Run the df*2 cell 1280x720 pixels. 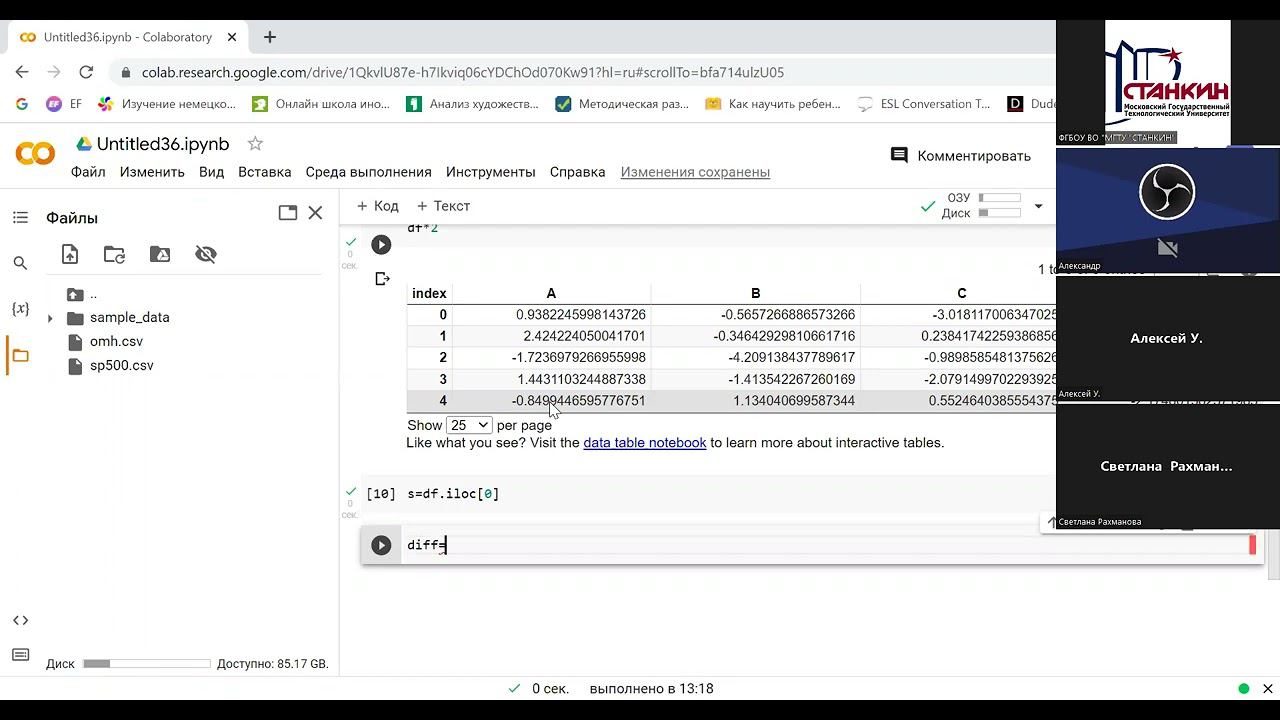381,244
